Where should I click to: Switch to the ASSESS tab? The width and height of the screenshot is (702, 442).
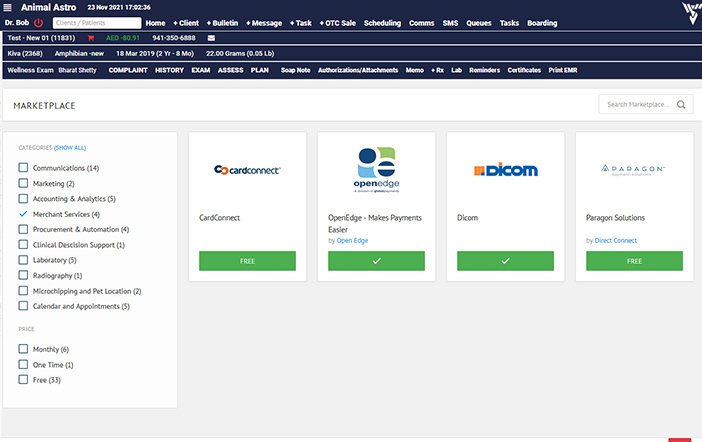[x=231, y=70]
